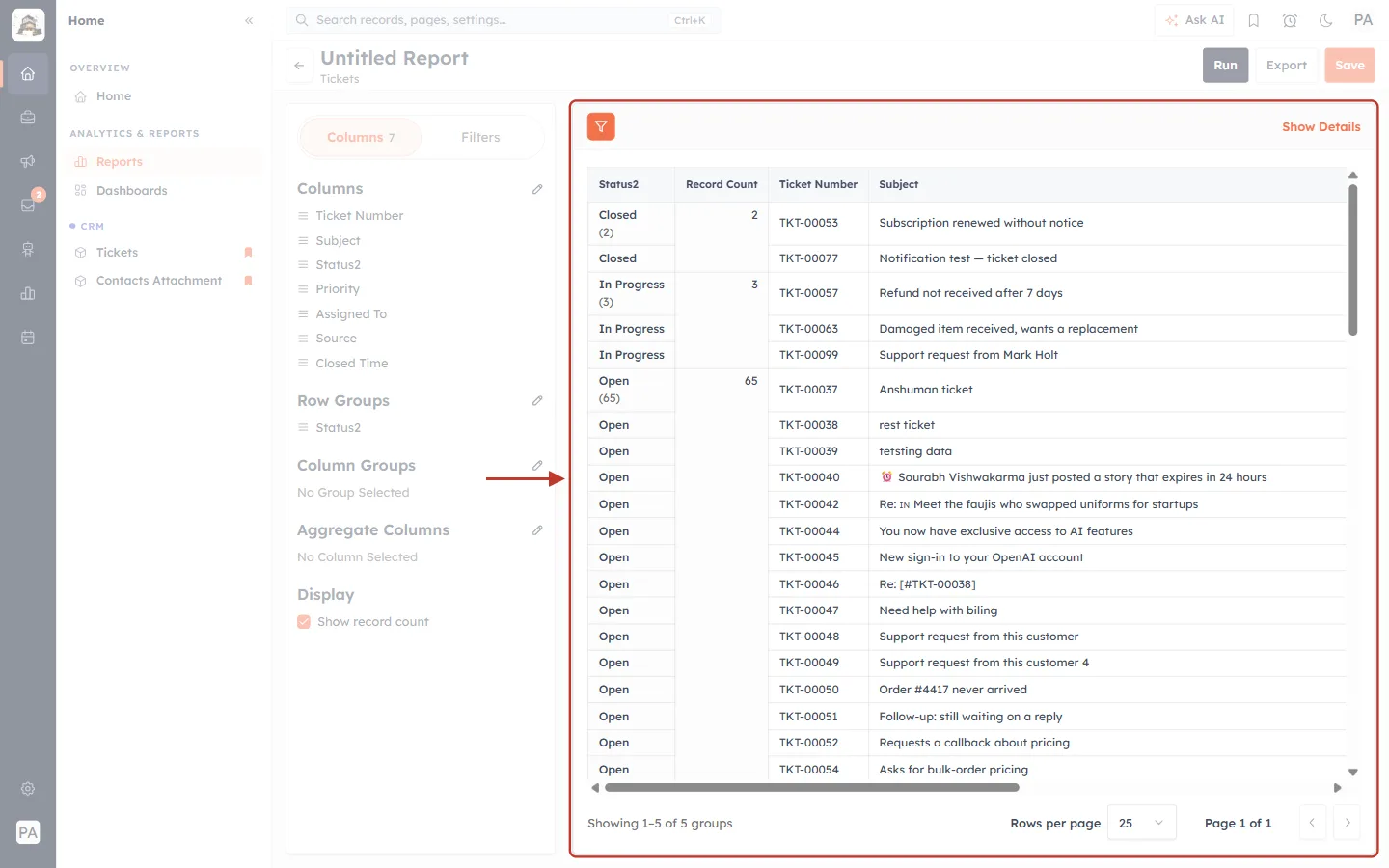This screenshot has height=868, width=1389.
Task: Edit Column Groups with its pencil icon
Action: 537,465
